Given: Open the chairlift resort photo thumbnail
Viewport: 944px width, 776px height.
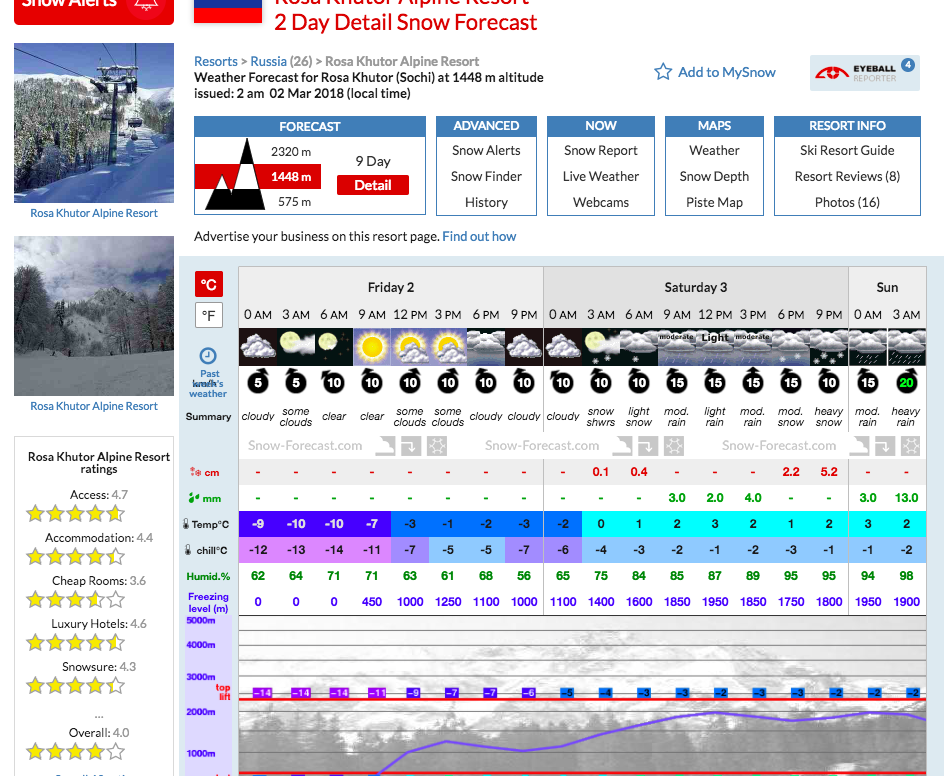Looking at the screenshot, I should click(x=94, y=123).
